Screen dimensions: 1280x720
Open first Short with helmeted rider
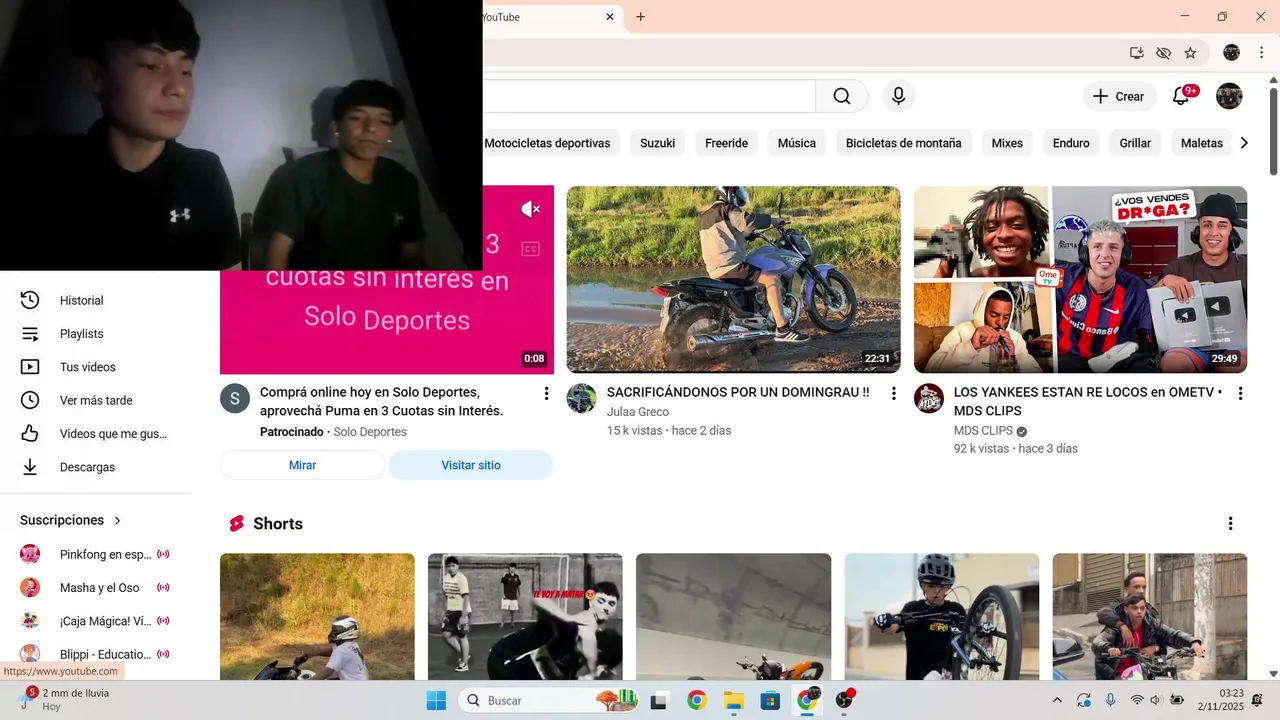point(317,616)
